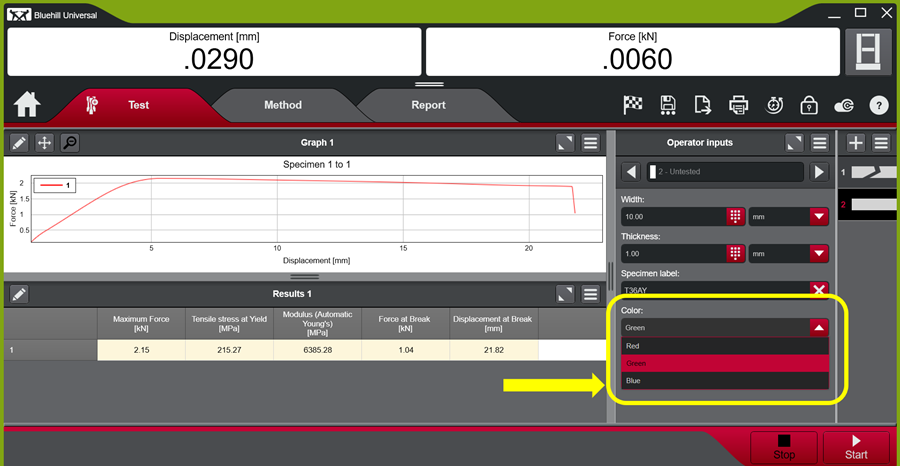Open Width numeric keypad button
Image resolution: width=900 pixels, height=466 pixels.
pyautogui.click(x=735, y=216)
